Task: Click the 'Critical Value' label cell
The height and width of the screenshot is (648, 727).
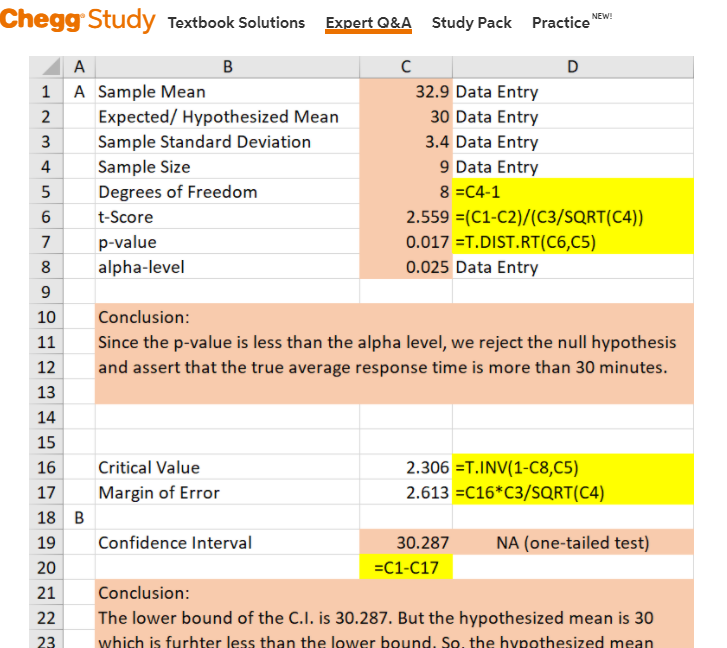Action: (x=227, y=467)
